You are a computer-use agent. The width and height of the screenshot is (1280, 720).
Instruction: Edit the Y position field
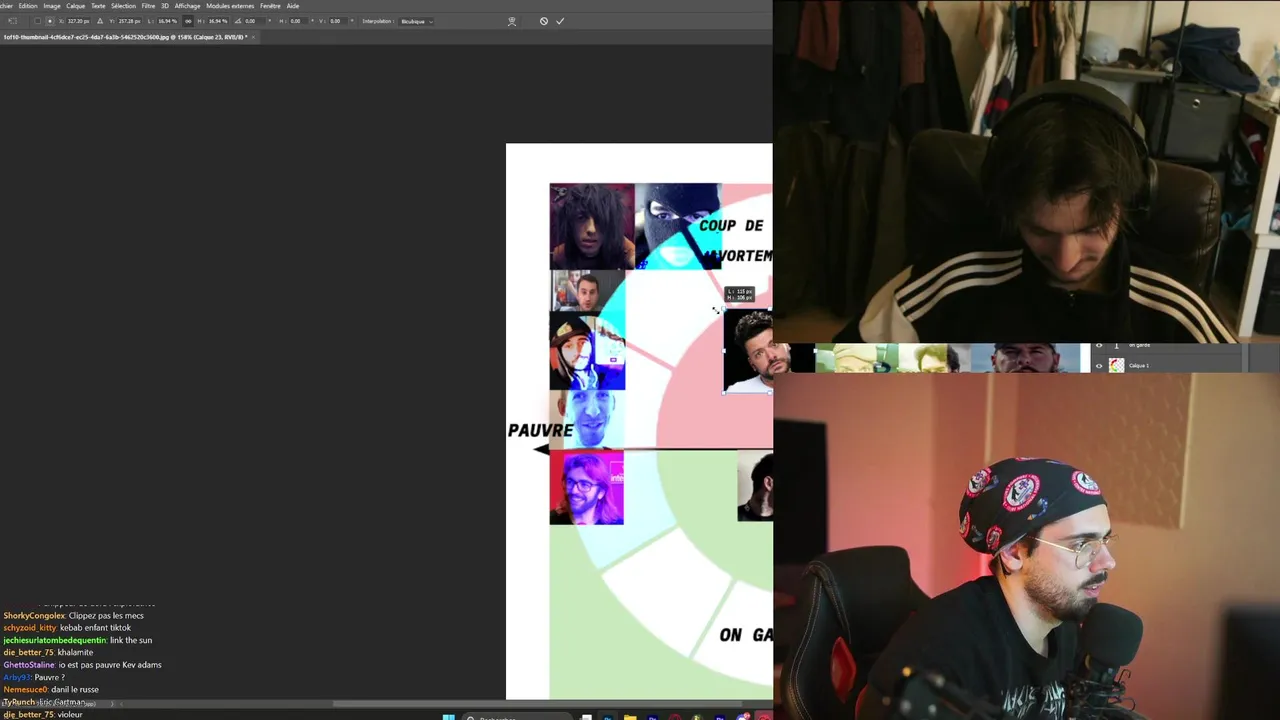[129, 21]
